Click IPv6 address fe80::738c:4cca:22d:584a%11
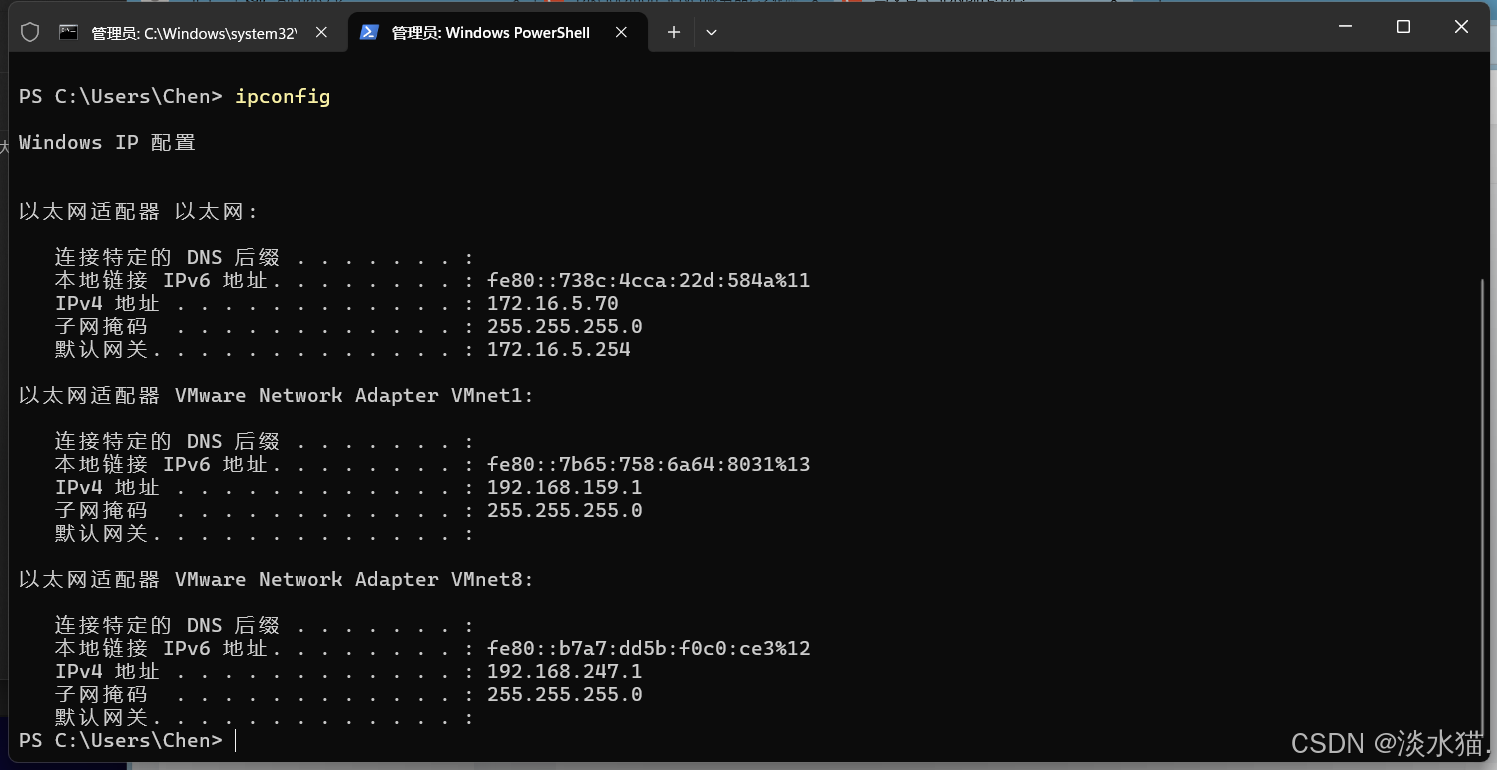Image resolution: width=1497 pixels, height=770 pixels. (x=649, y=280)
